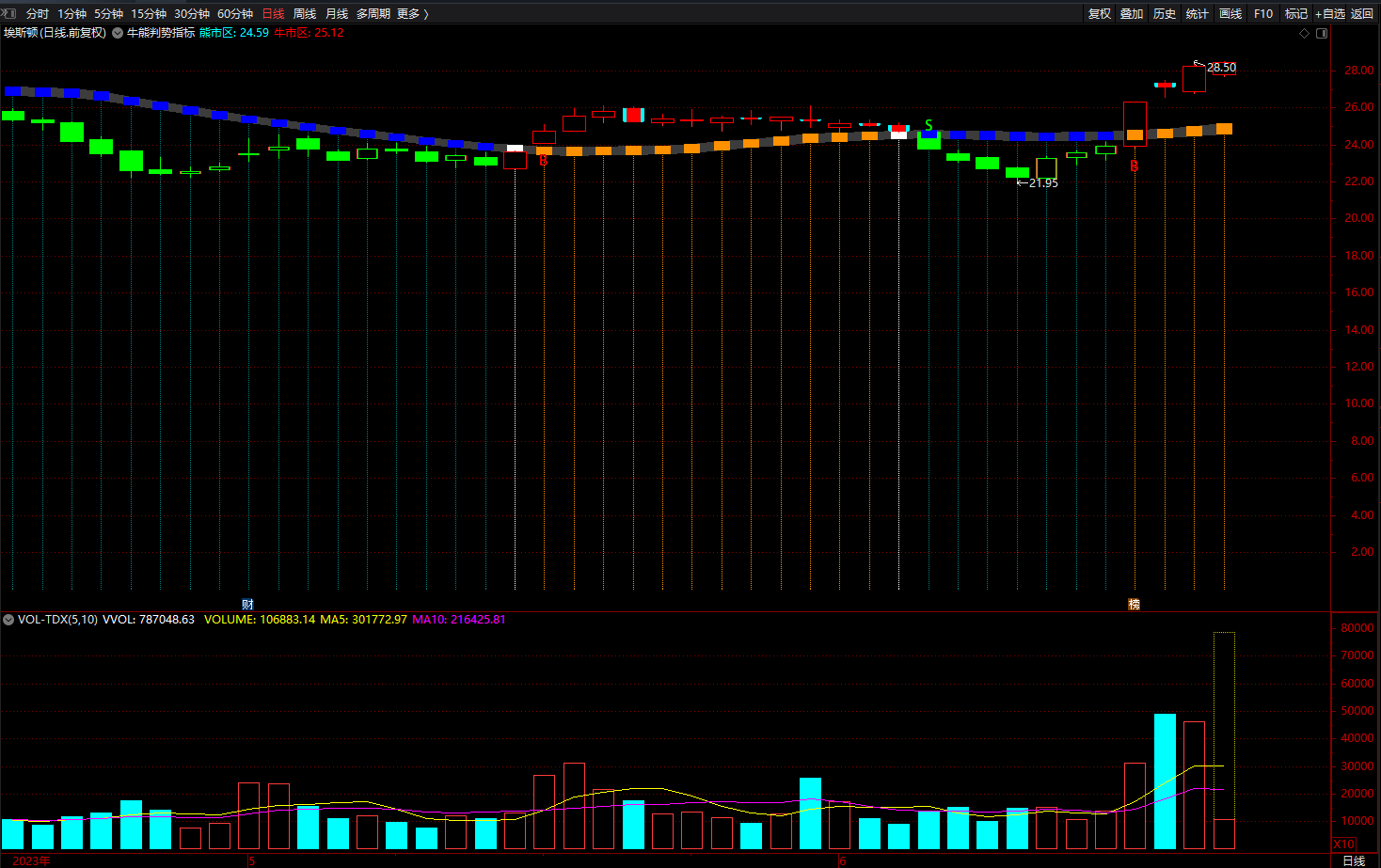Click the 返回 back button
Image resolution: width=1381 pixels, height=868 pixels.
point(1362,13)
